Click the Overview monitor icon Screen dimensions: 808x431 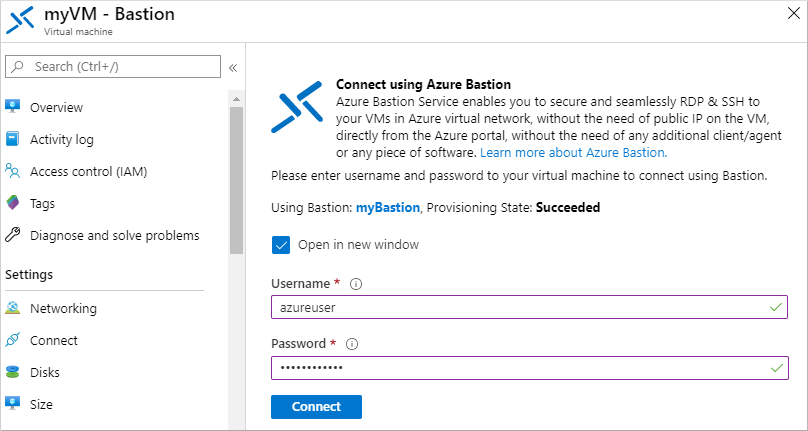(12, 107)
